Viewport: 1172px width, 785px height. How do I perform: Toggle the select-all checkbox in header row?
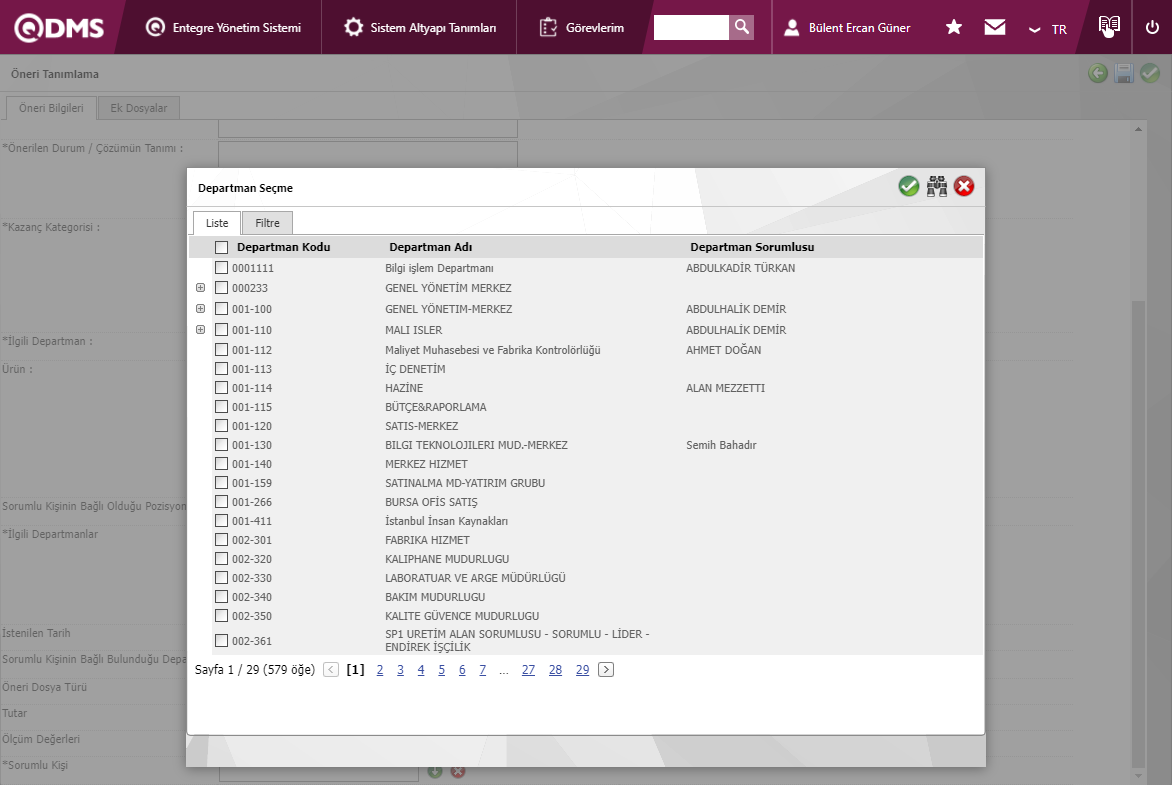pyautogui.click(x=222, y=247)
